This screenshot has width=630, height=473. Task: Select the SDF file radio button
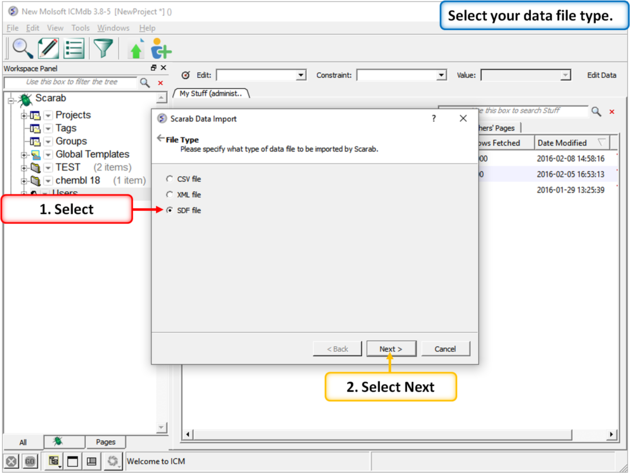tap(170, 211)
